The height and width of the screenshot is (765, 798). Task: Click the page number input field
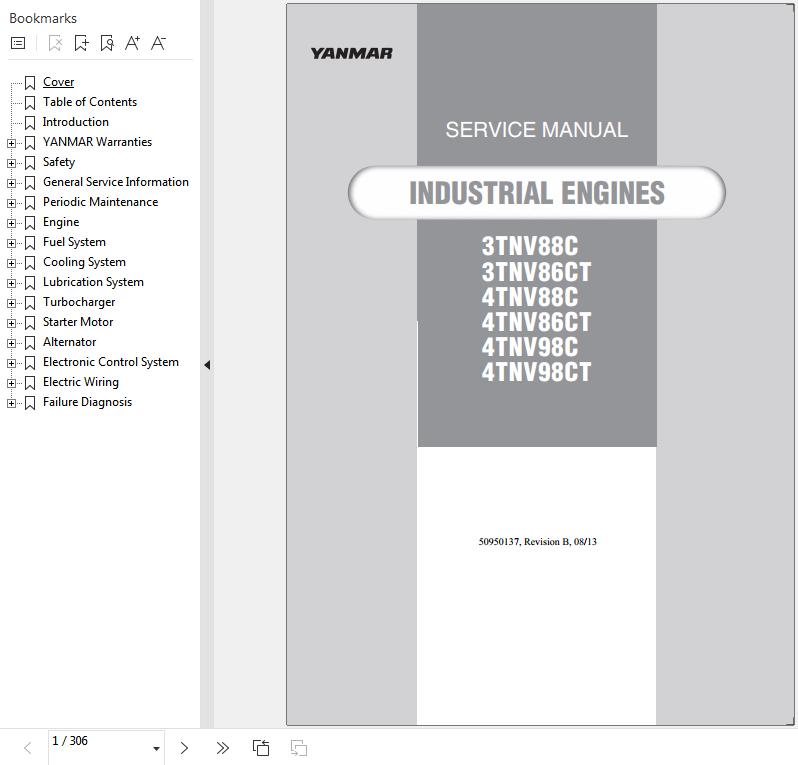pyautogui.click(x=95, y=742)
